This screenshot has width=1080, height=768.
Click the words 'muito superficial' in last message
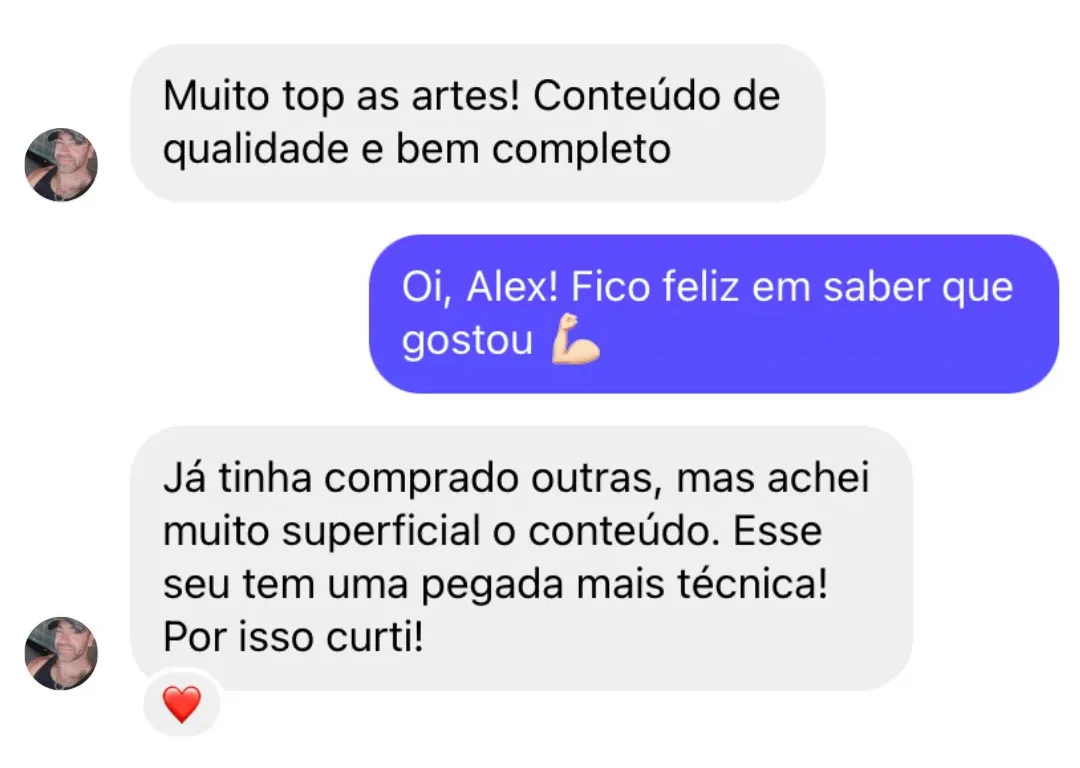point(322,532)
